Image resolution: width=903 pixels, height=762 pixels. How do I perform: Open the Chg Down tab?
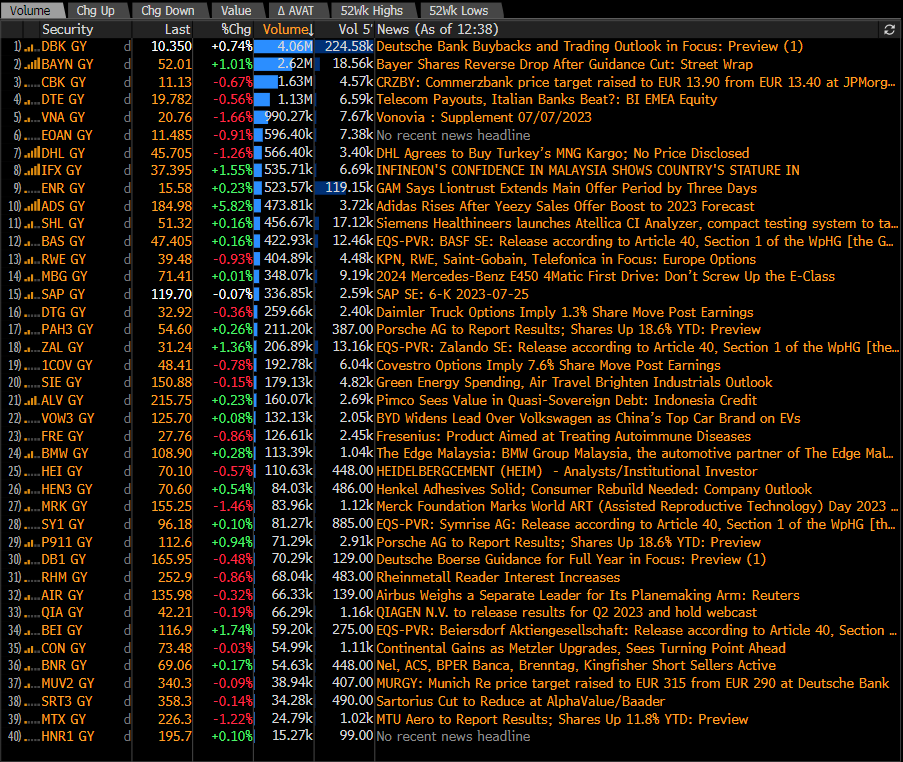click(x=168, y=10)
